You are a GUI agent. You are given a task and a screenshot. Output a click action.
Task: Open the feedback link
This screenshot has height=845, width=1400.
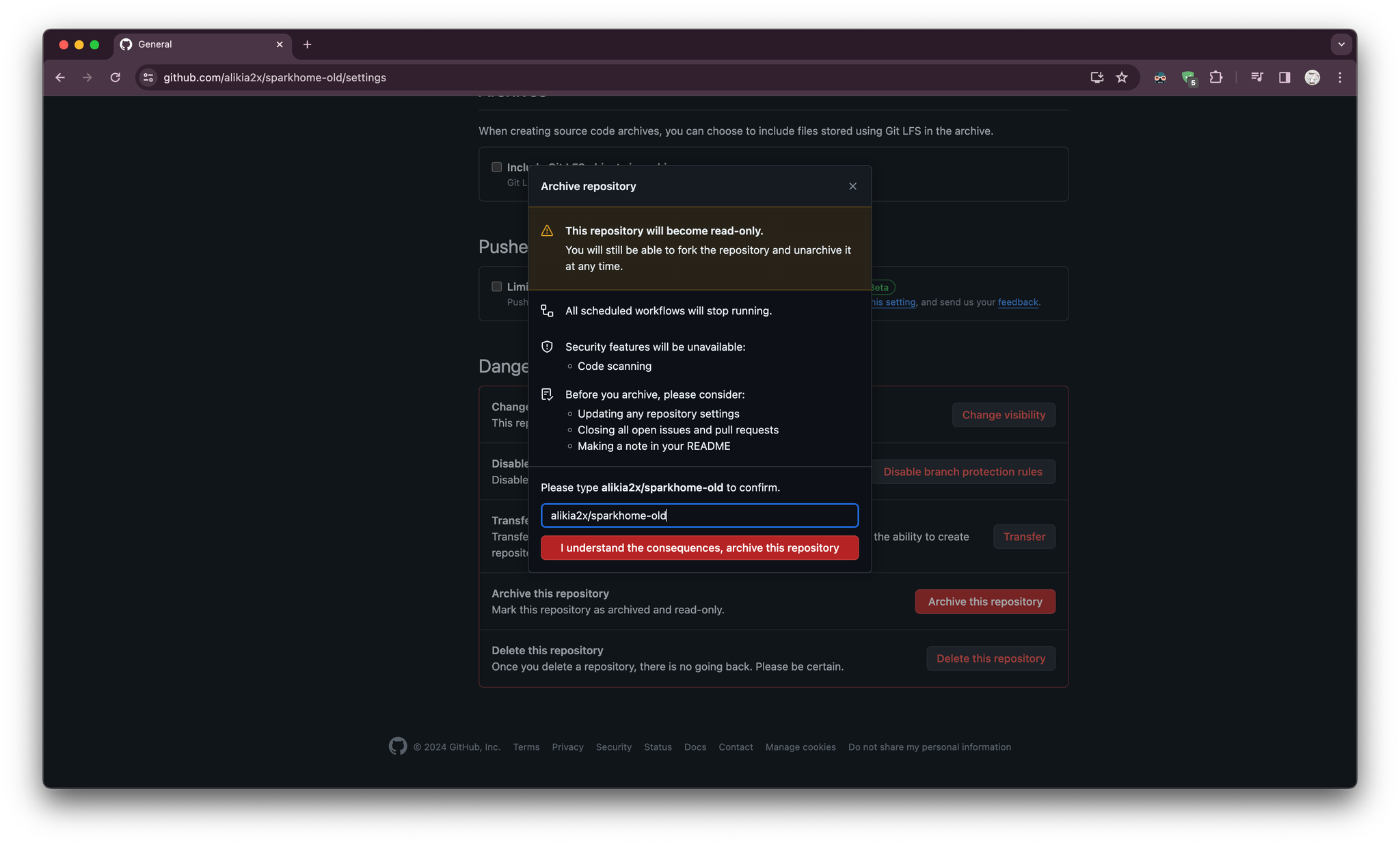(1017, 301)
